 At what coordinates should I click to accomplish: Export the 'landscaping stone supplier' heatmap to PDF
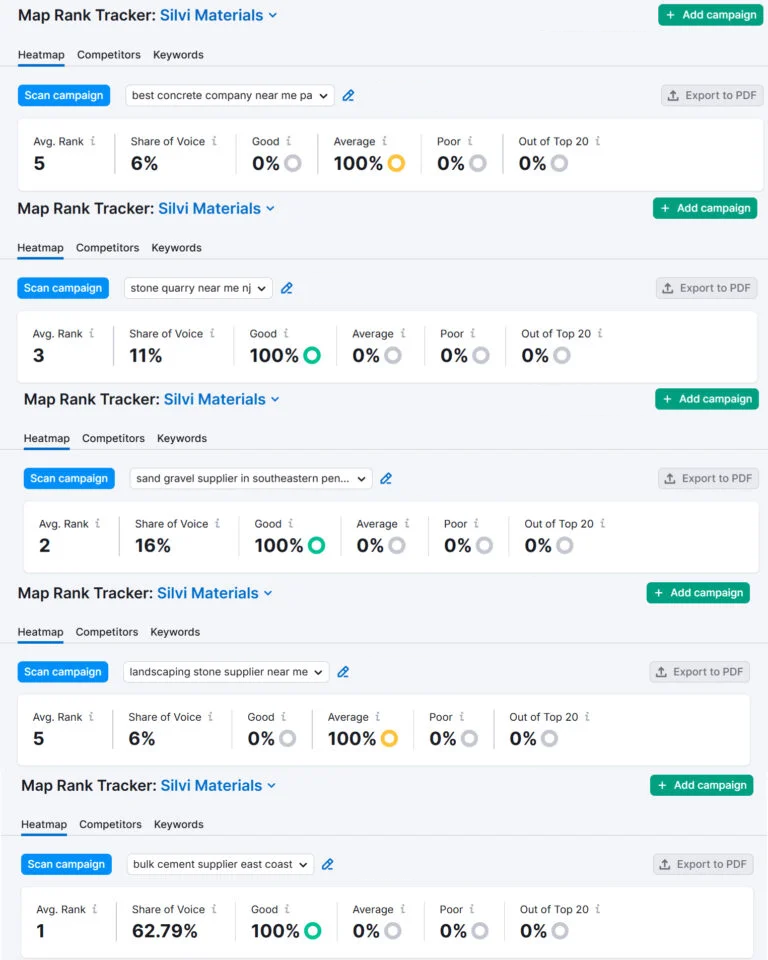[x=699, y=672]
